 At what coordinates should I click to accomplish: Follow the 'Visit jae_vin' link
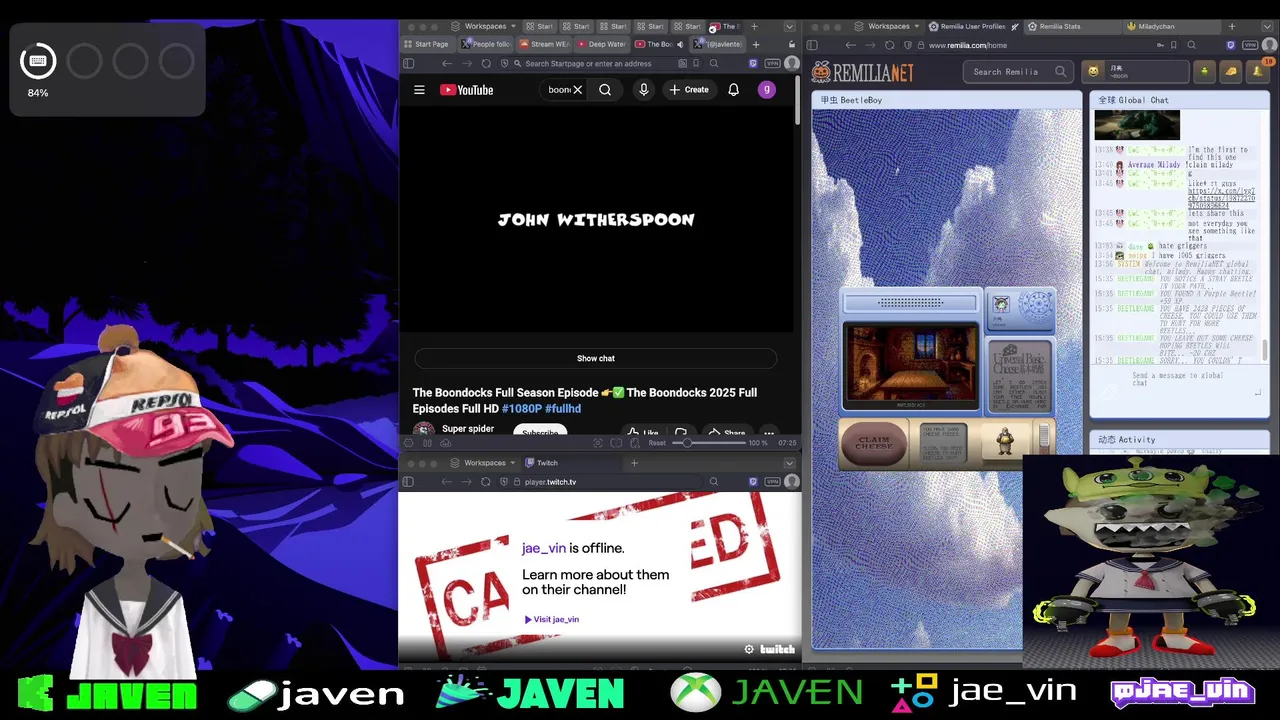[x=552, y=619]
